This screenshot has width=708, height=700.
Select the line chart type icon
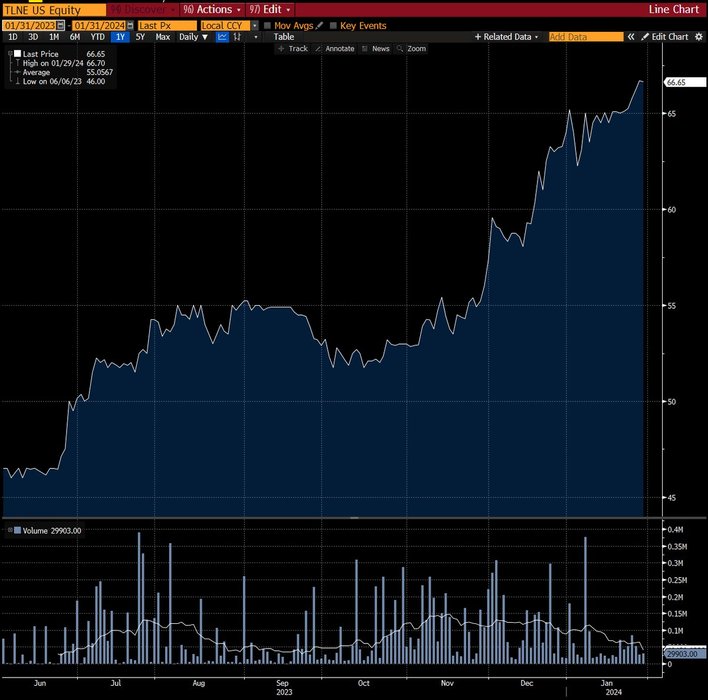(x=222, y=37)
